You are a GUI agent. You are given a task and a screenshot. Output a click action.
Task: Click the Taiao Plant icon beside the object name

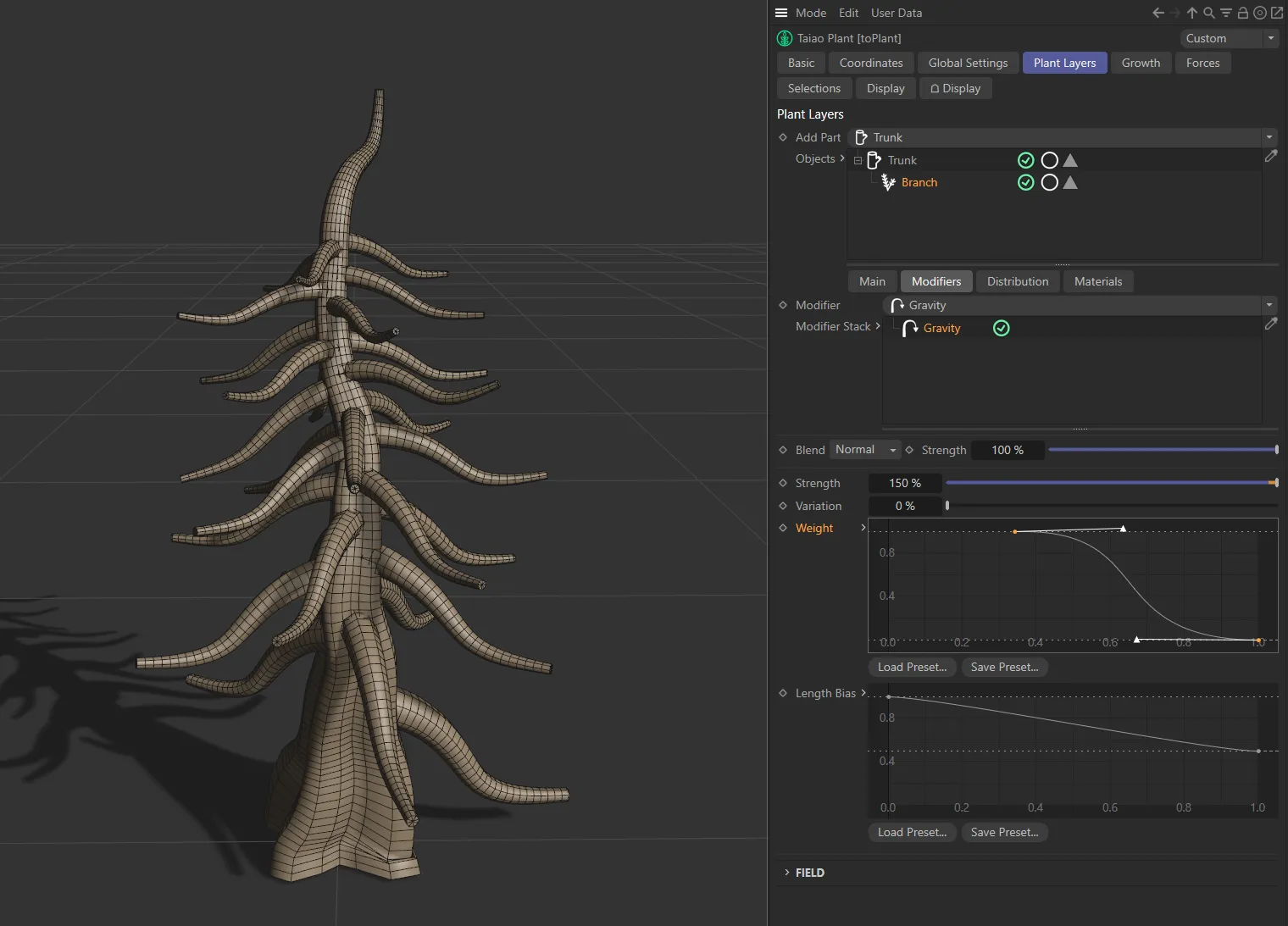pyautogui.click(x=784, y=38)
